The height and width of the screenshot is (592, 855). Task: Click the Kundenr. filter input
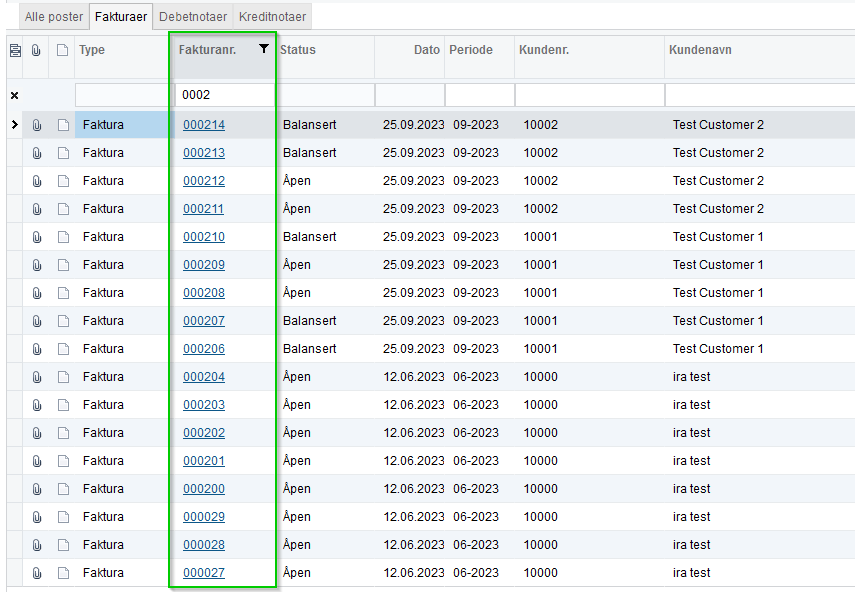coord(589,95)
